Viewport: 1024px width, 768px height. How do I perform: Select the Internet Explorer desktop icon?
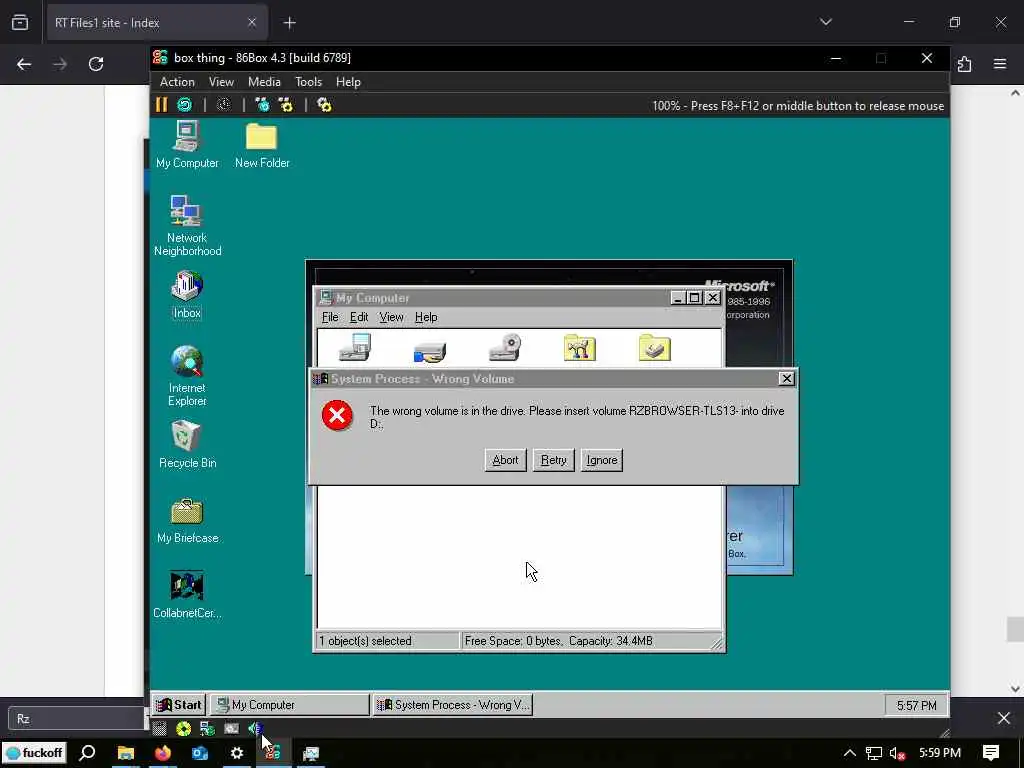click(x=187, y=376)
